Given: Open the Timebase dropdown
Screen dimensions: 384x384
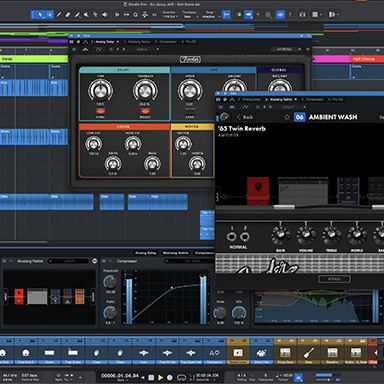Looking at the screenshot, I should (191, 16).
